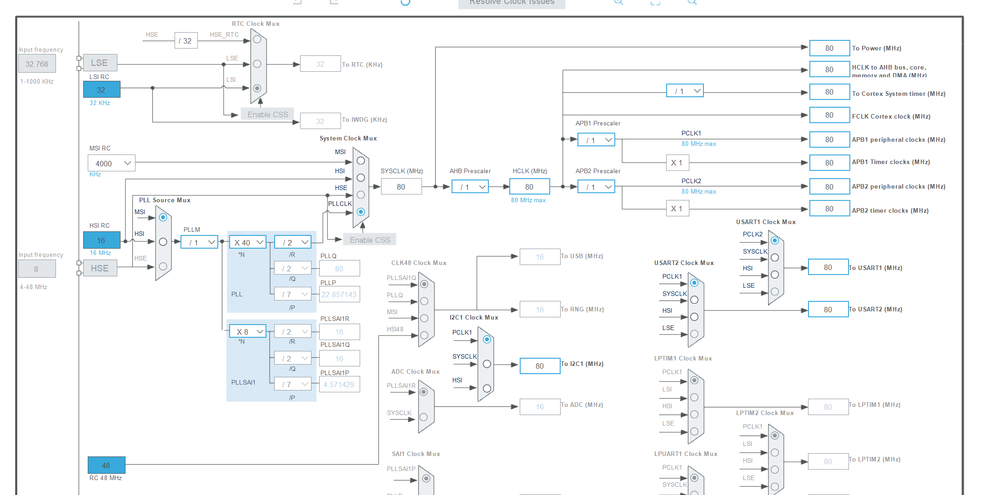Select MSI input of System Clock Mux
The height and width of the screenshot is (495, 999).
[361, 161]
